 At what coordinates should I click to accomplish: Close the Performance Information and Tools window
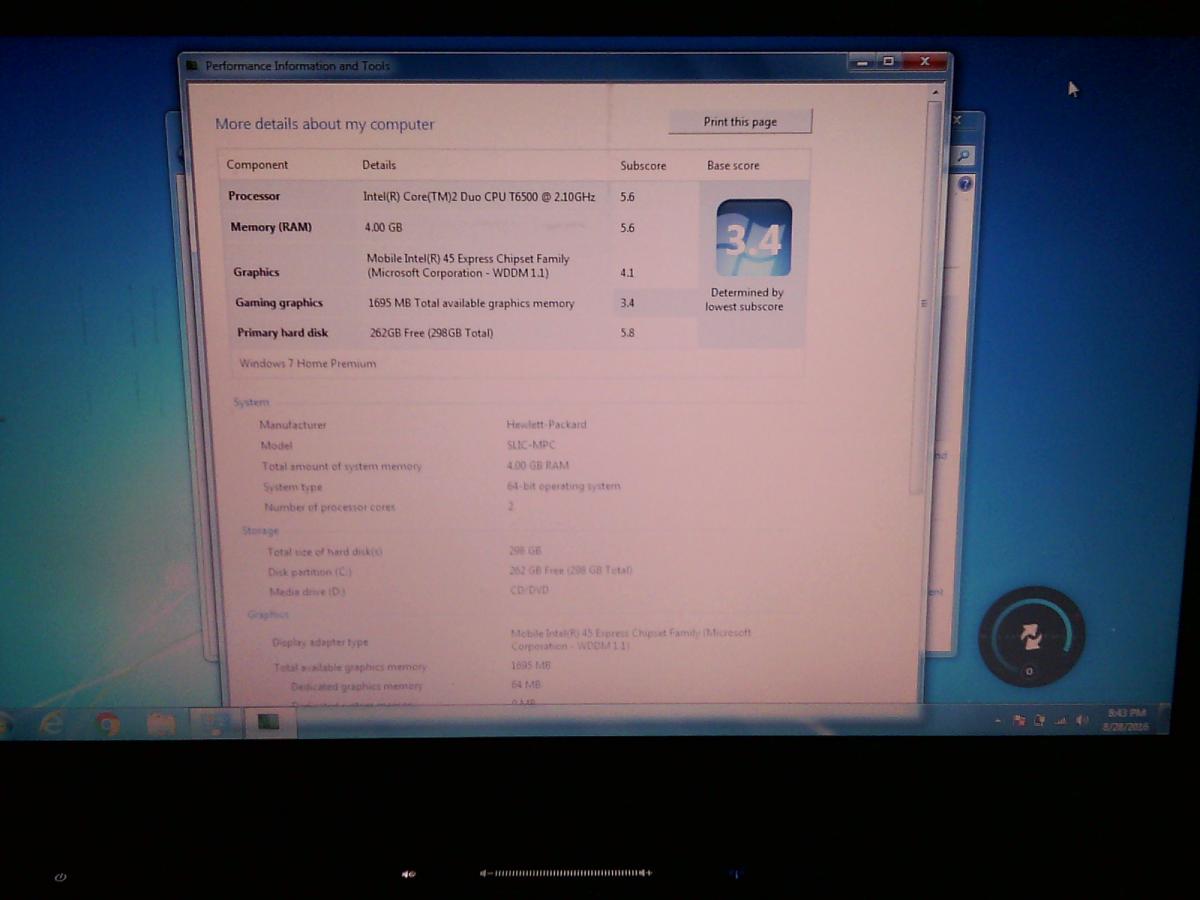tap(925, 62)
